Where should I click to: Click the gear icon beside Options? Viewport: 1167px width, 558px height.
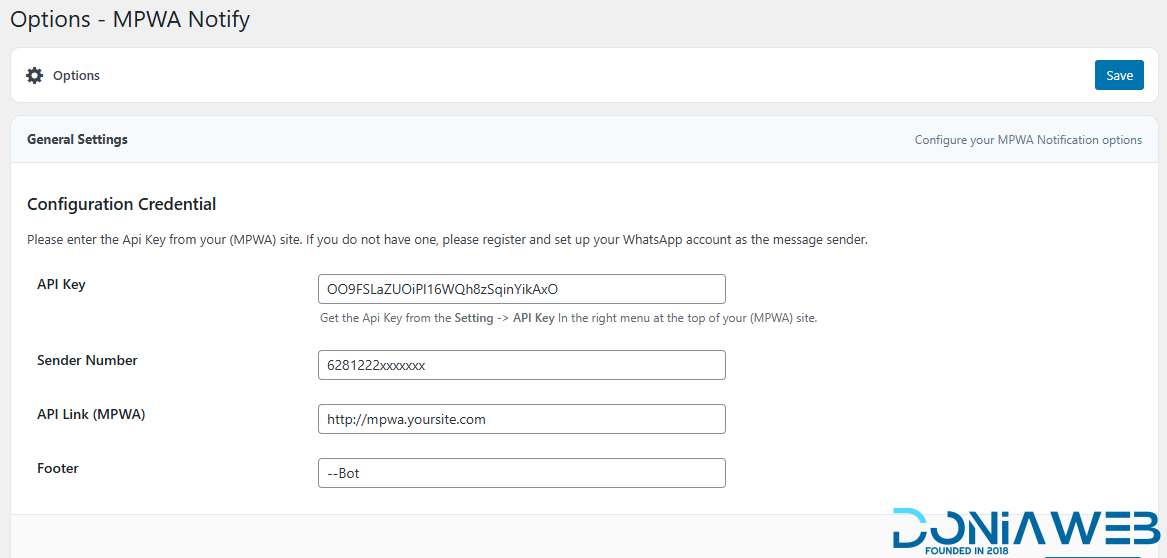(34, 75)
